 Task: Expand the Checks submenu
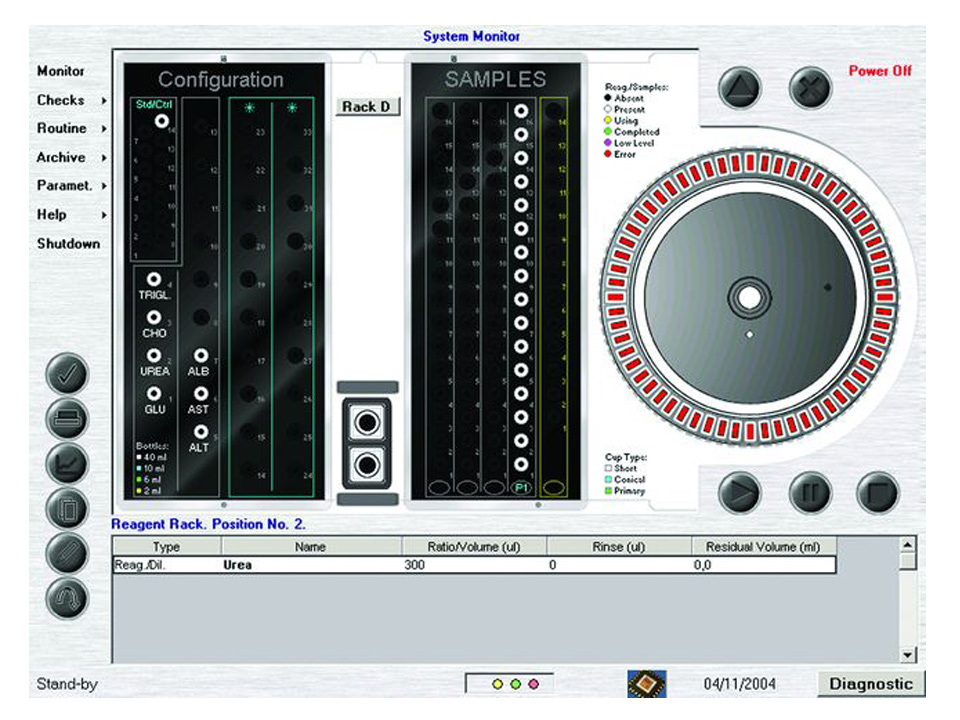pyautogui.click(x=70, y=100)
